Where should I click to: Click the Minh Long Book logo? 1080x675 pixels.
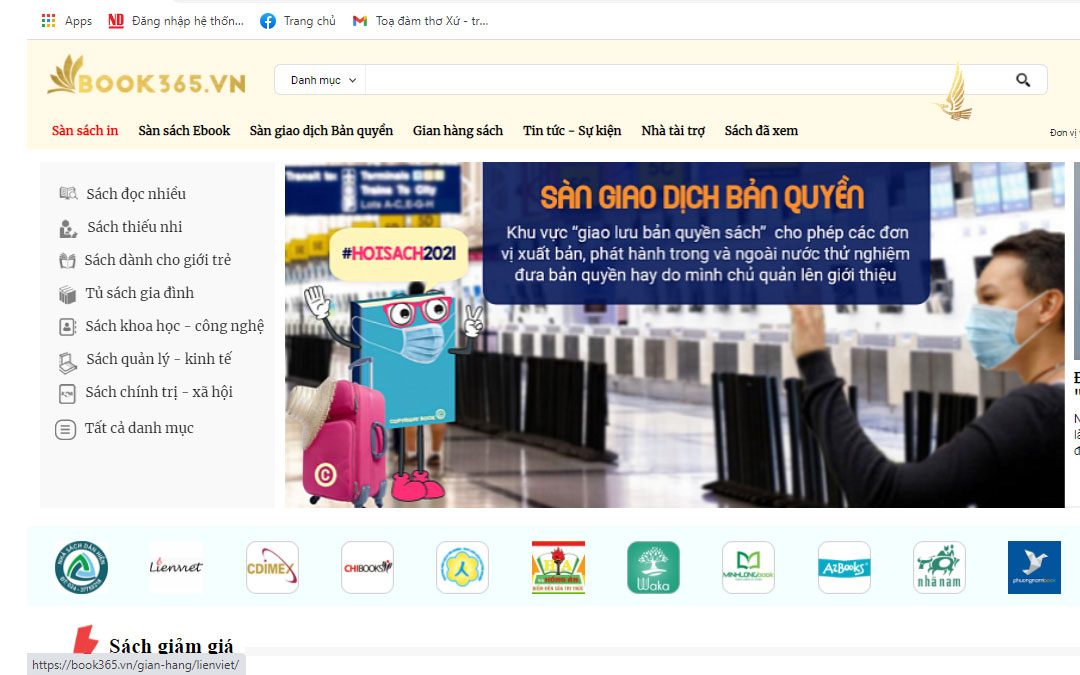tap(748, 568)
